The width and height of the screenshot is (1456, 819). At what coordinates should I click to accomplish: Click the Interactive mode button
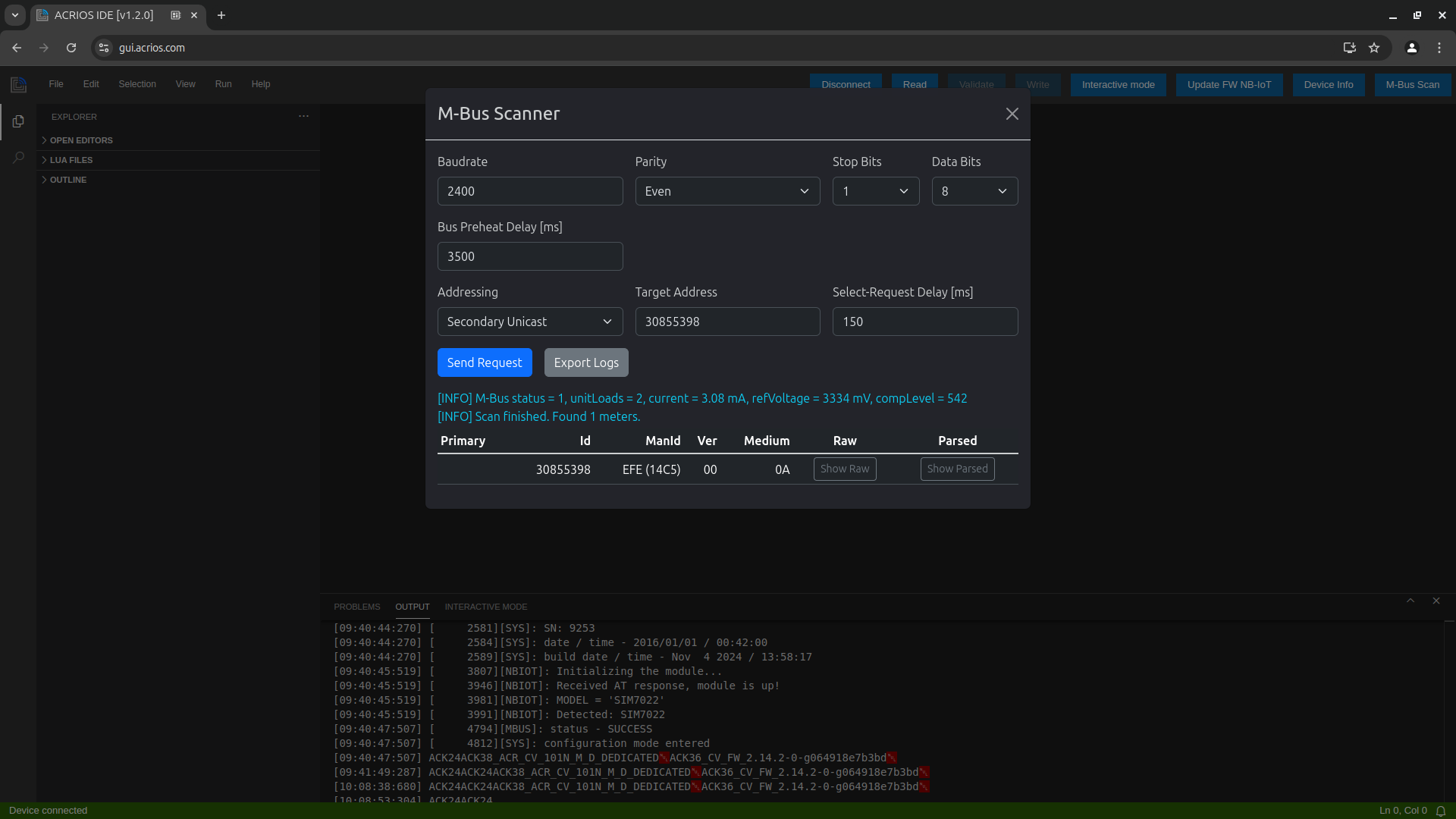click(1118, 84)
